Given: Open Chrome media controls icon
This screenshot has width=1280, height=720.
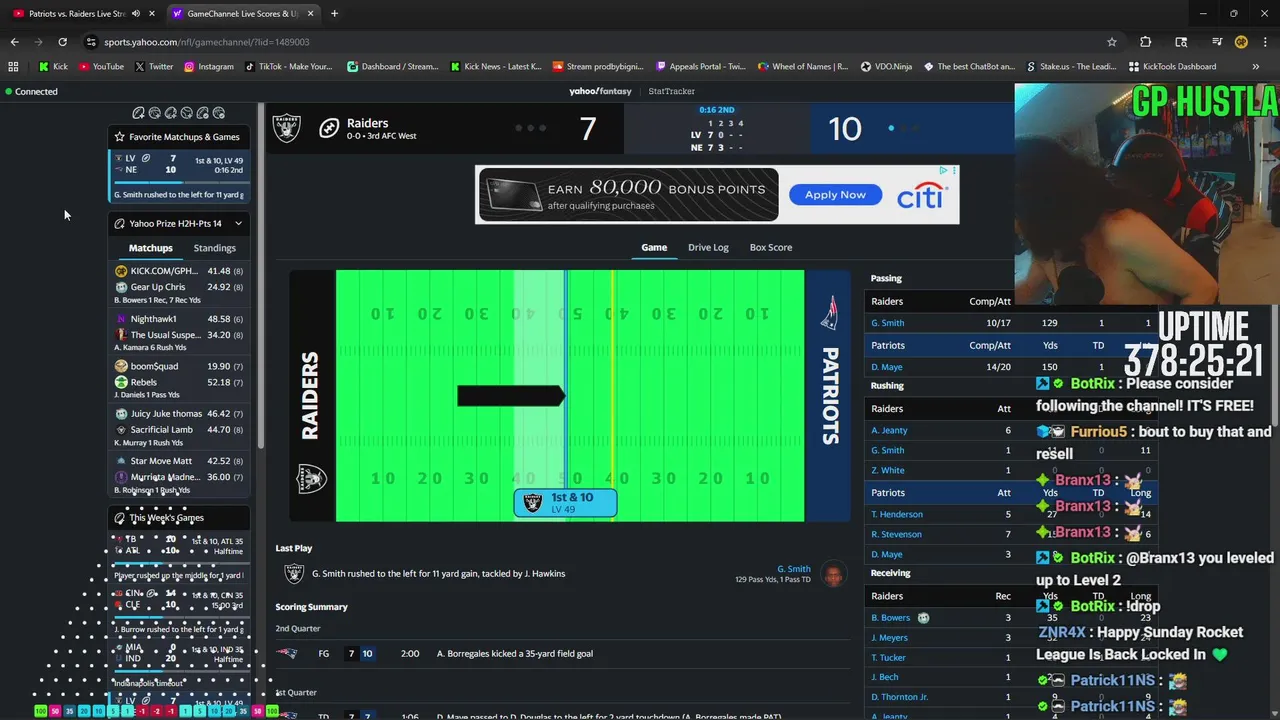Looking at the screenshot, I should pos(1216,42).
